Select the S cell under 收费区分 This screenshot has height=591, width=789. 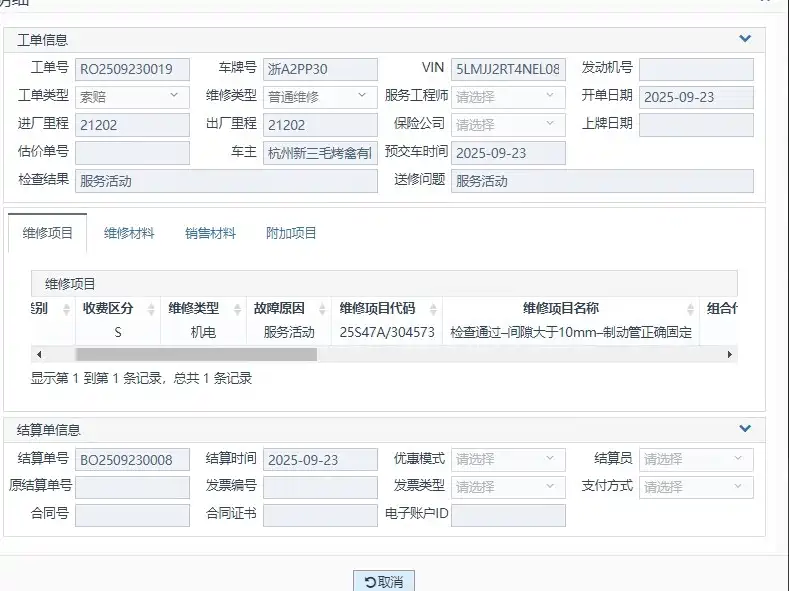point(118,332)
